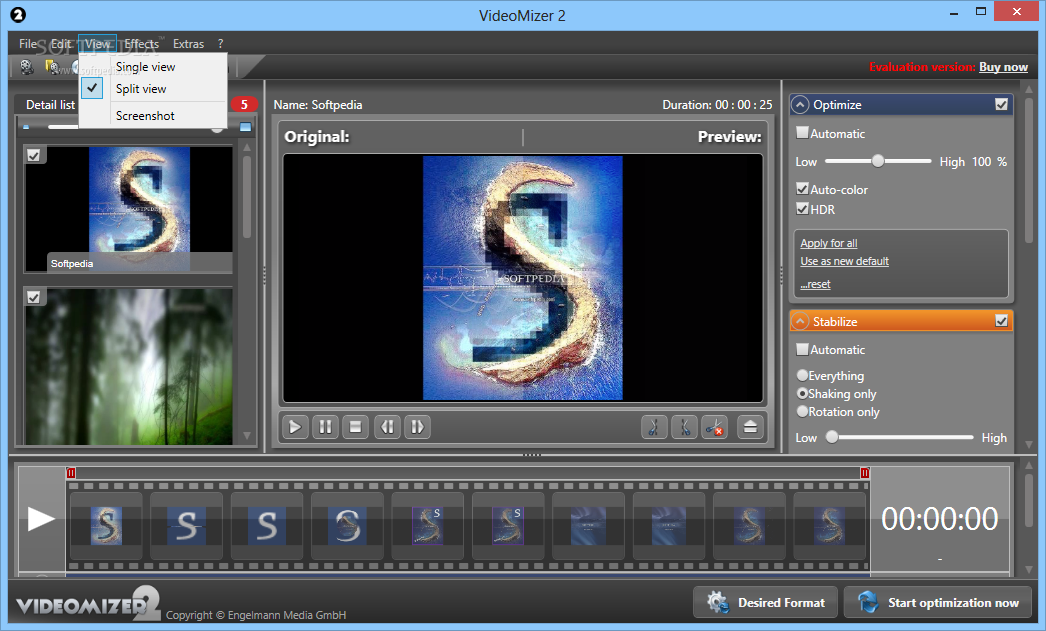Open the Extras menu
Screen dimensions: 1046x631
[188, 43]
